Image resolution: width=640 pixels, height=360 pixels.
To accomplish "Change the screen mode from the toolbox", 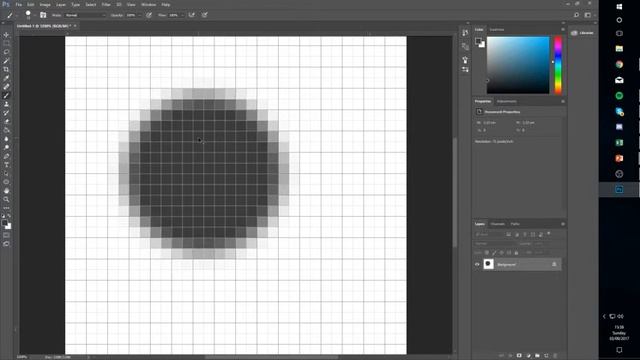I will [6, 244].
